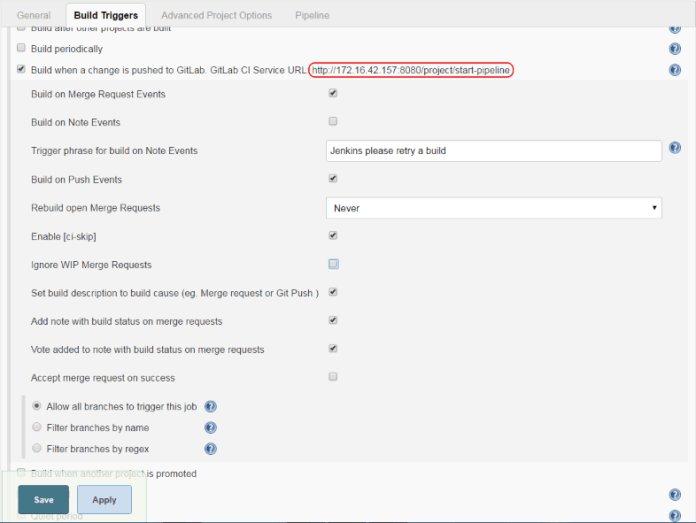Click into the Trigger phrase text field
The height and width of the screenshot is (523, 696).
[494, 150]
